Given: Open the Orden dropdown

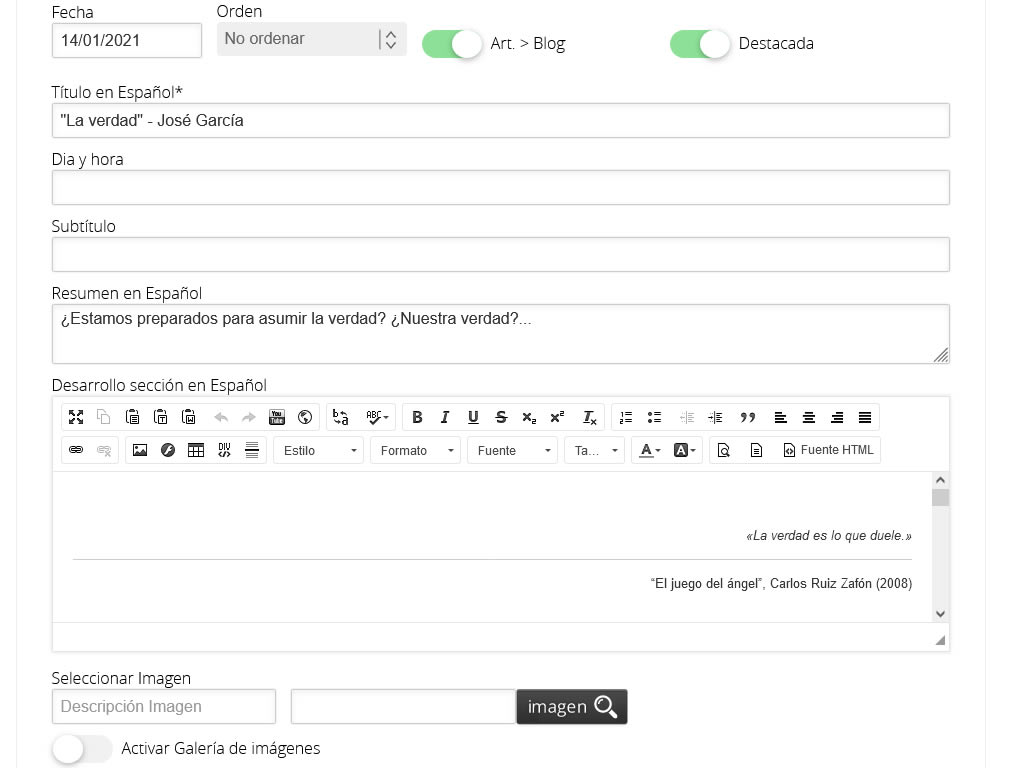Looking at the screenshot, I should pyautogui.click(x=311, y=39).
